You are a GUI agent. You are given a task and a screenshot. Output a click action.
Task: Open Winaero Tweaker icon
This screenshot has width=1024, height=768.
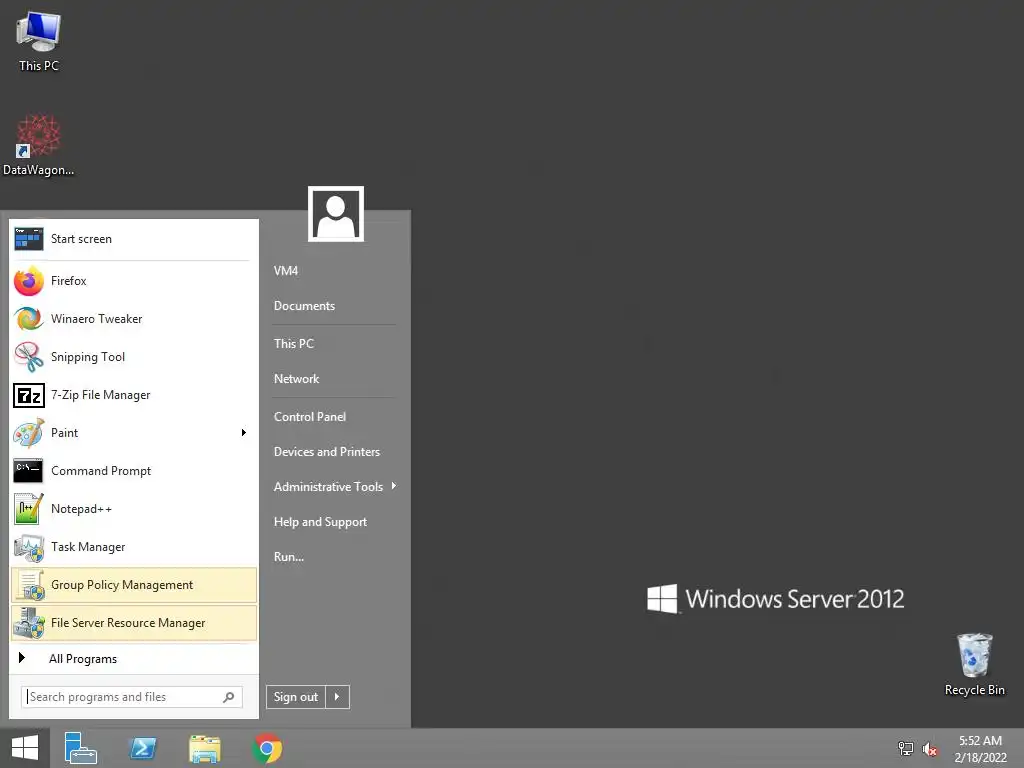pyautogui.click(x=29, y=319)
